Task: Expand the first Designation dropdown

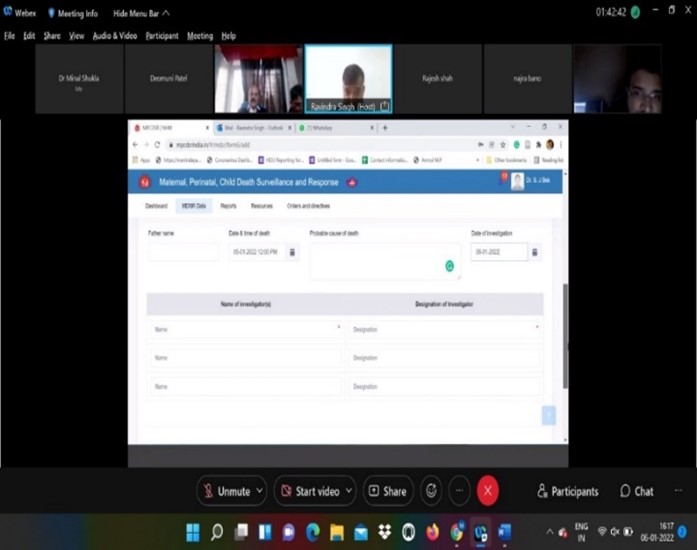Action: click(537, 327)
